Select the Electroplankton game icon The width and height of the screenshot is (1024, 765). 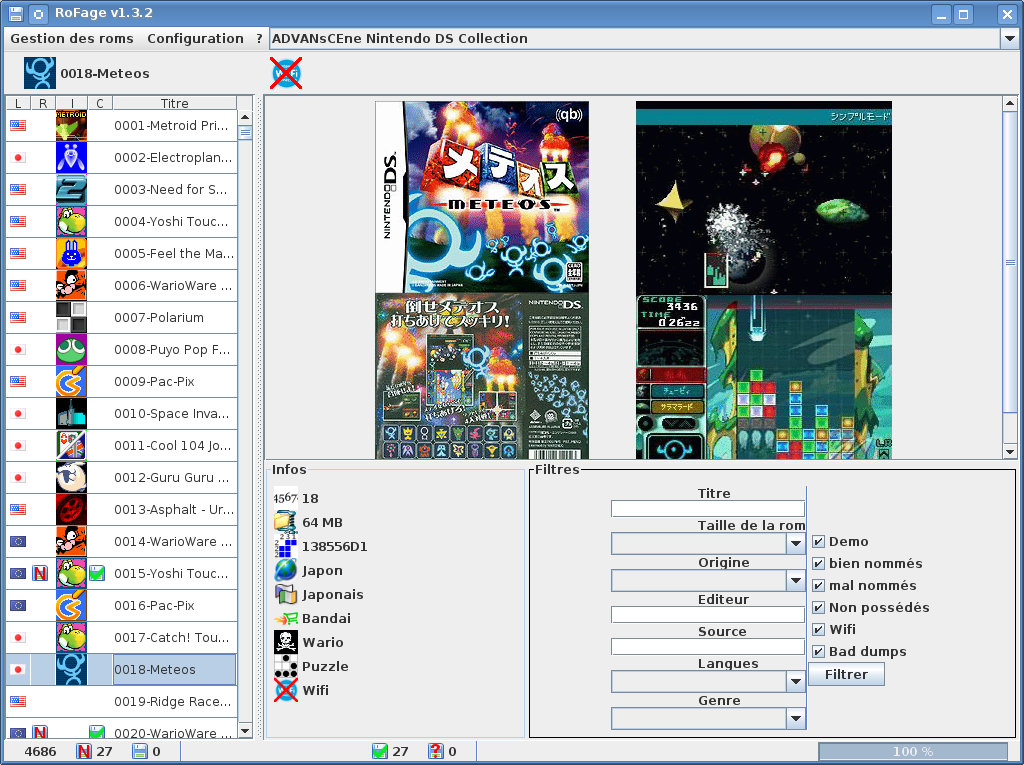tap(71, 157)
